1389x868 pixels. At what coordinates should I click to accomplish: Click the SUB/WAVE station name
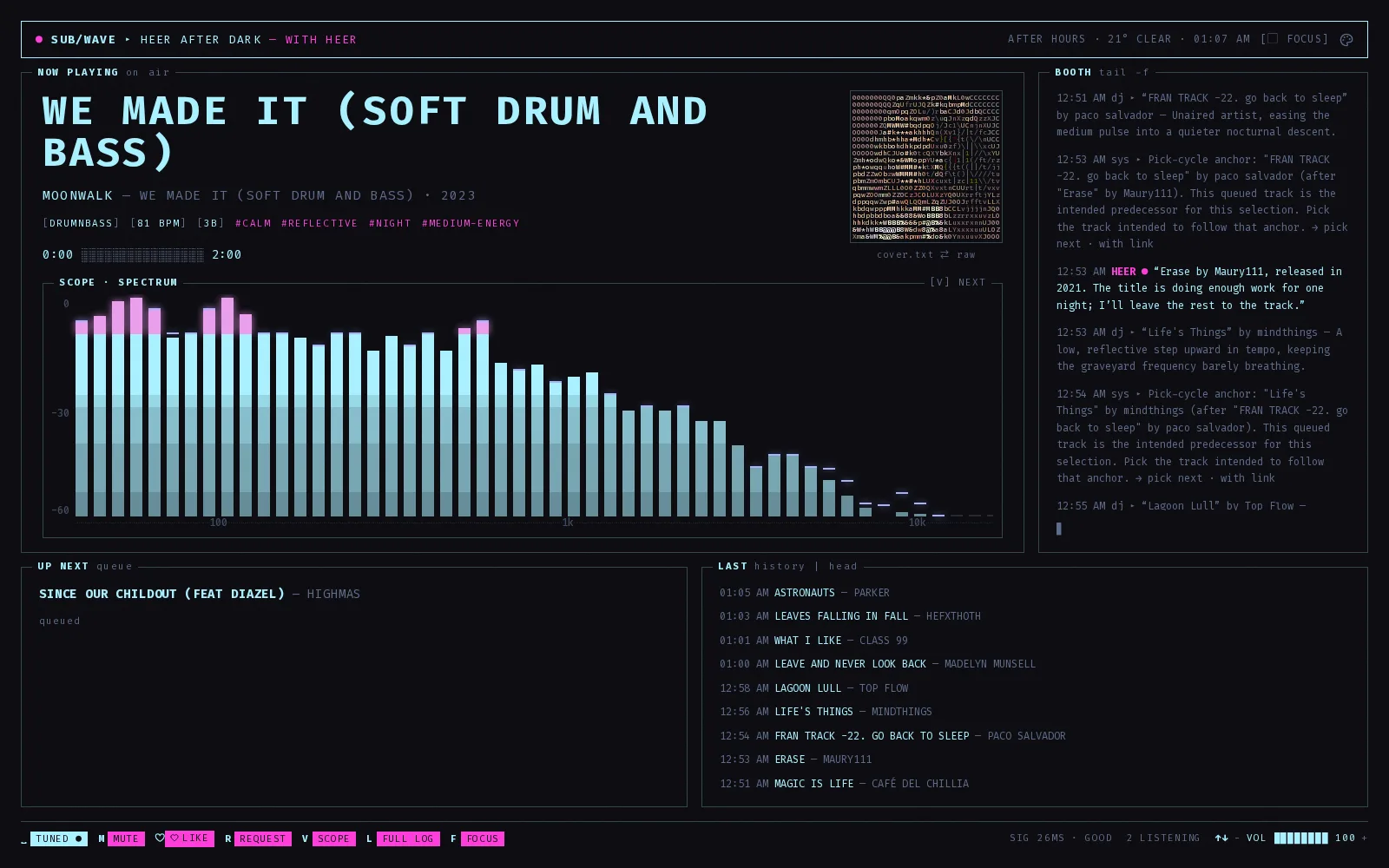[83, 39]
